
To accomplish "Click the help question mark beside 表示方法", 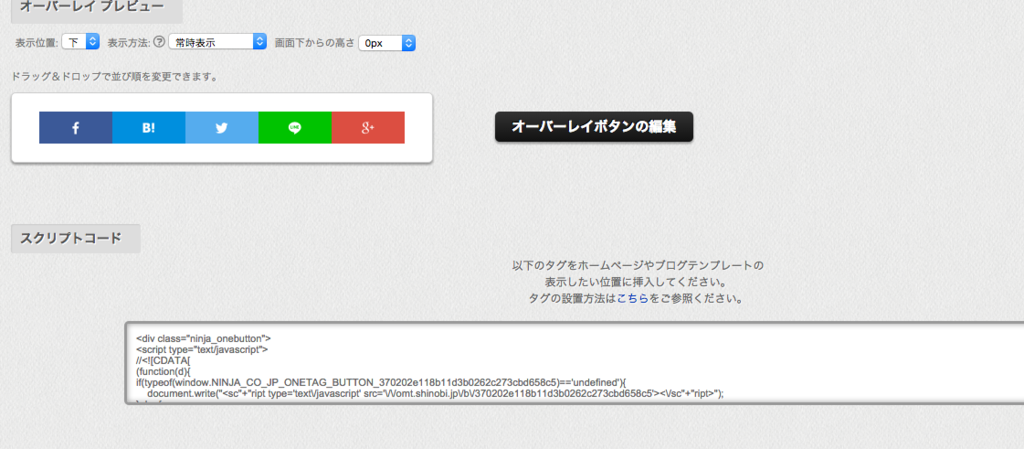I will click(x=159, y=42).
